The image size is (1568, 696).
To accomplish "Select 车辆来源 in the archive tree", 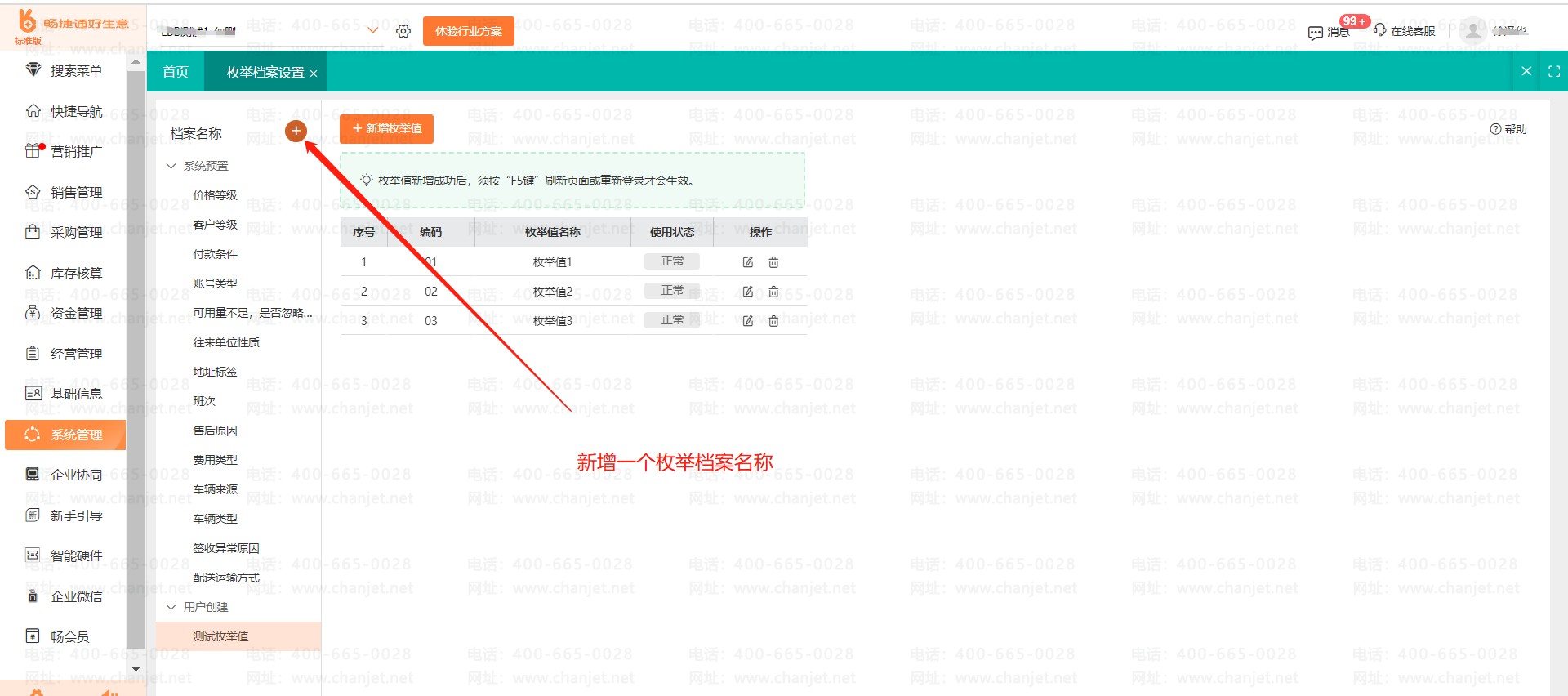I will tap(215, 489).
